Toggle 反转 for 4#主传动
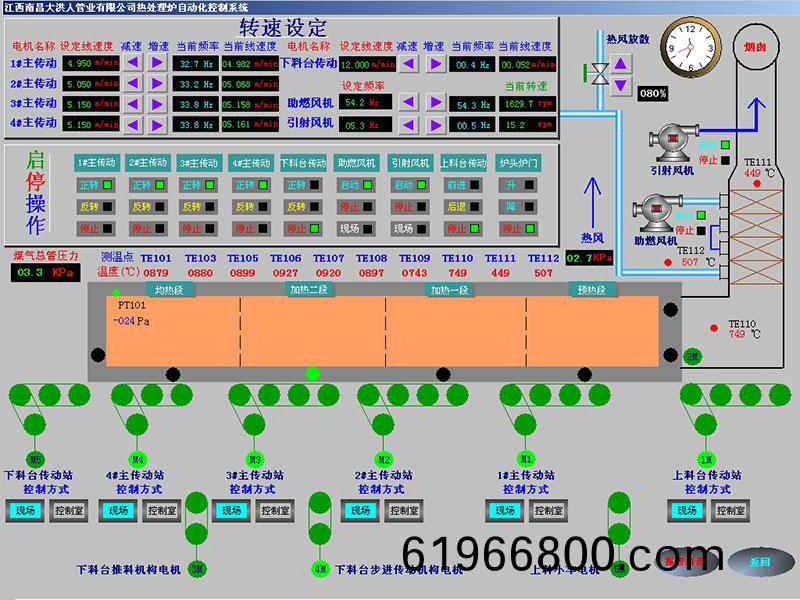 pyautogui.click(x=251, y=207)
